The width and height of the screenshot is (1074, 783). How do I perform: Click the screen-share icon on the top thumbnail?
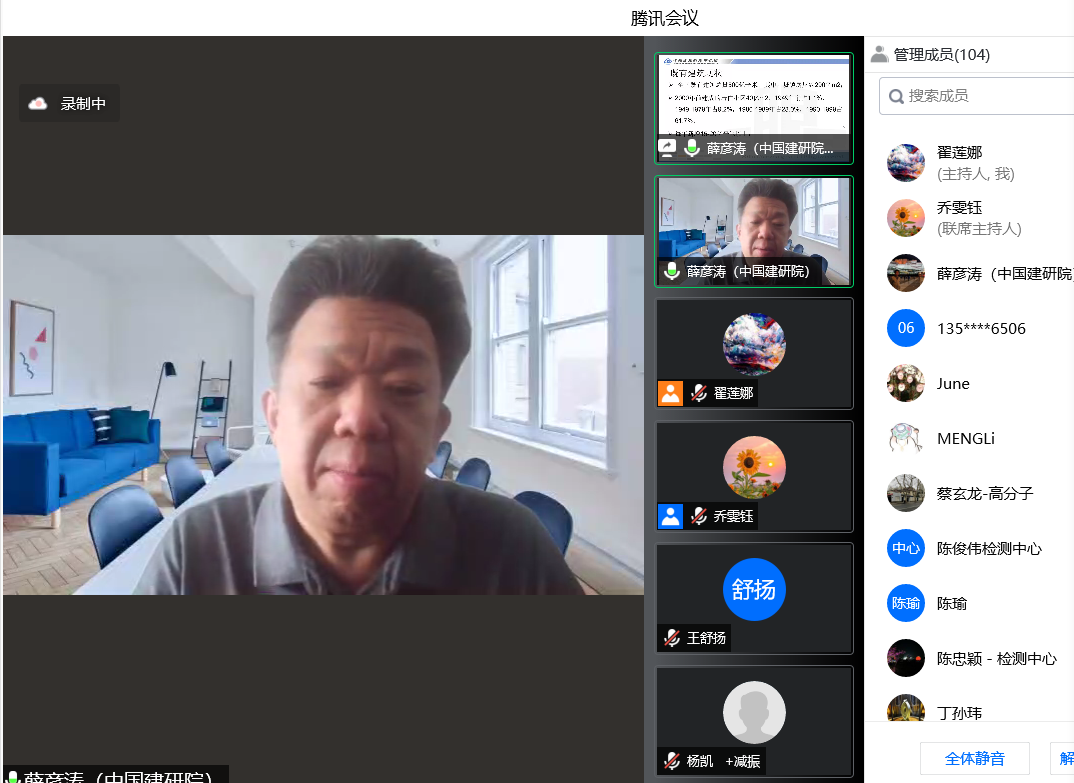(x=667, y=148)
